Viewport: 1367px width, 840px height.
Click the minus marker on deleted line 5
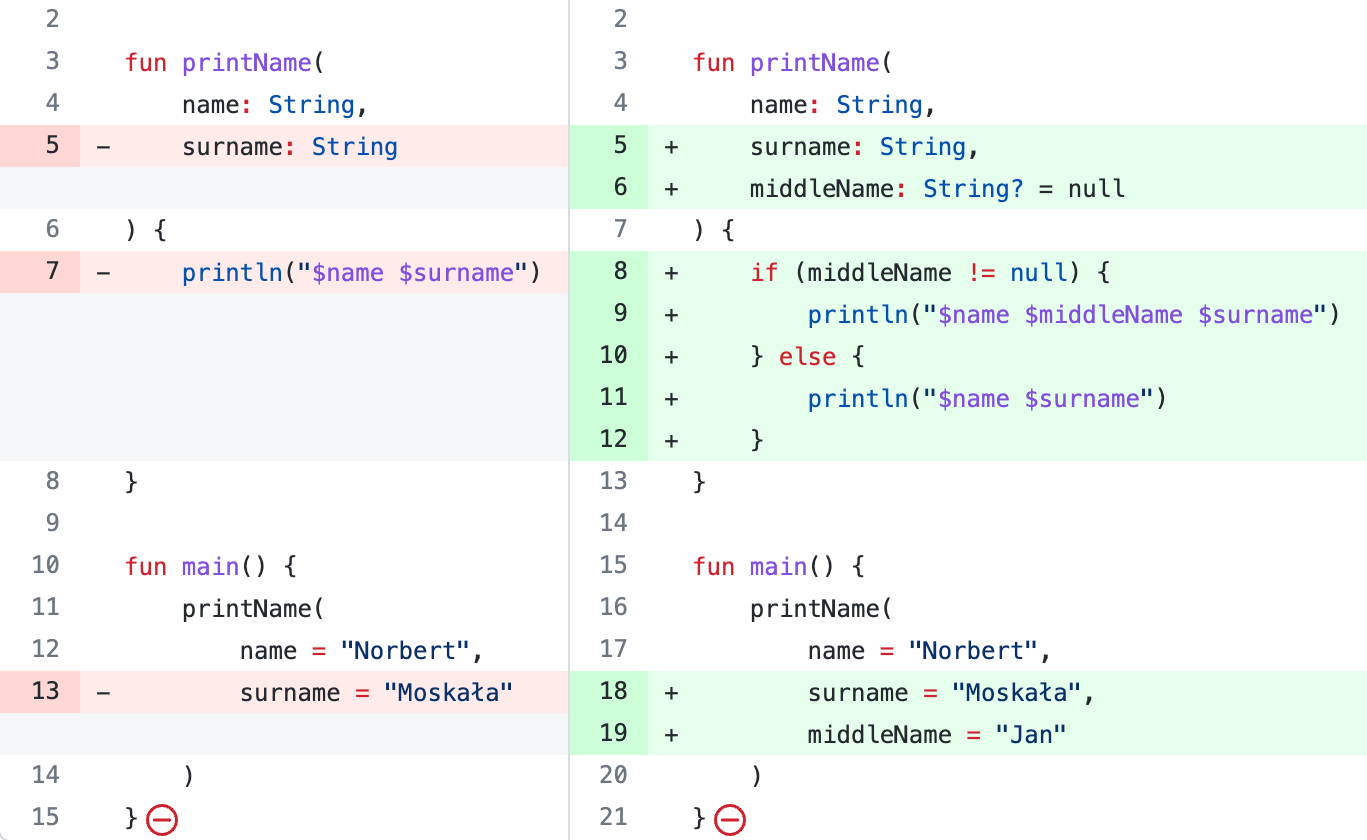104,148
